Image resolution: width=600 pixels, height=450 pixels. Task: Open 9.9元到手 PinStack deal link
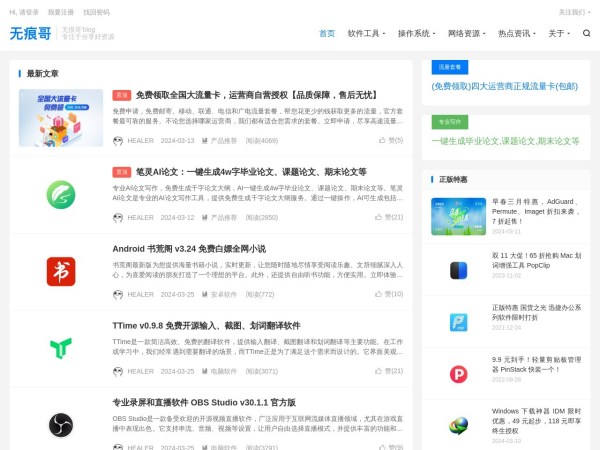536,364
